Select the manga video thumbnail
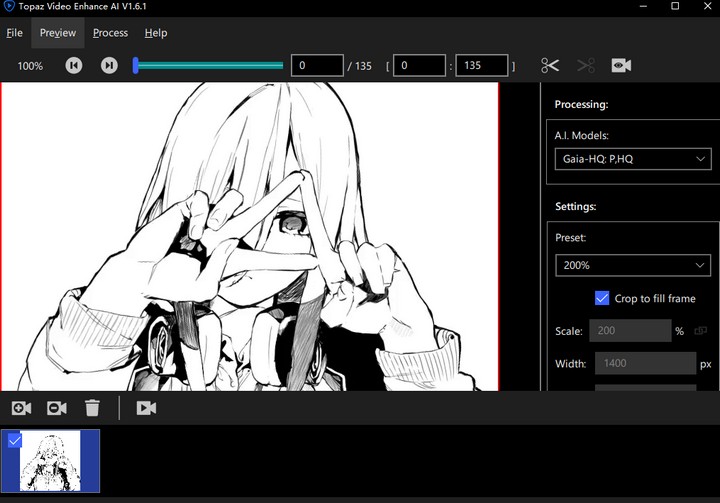This screenshot has width=720, height=503. pyautogui.click(x=50, y=461)
